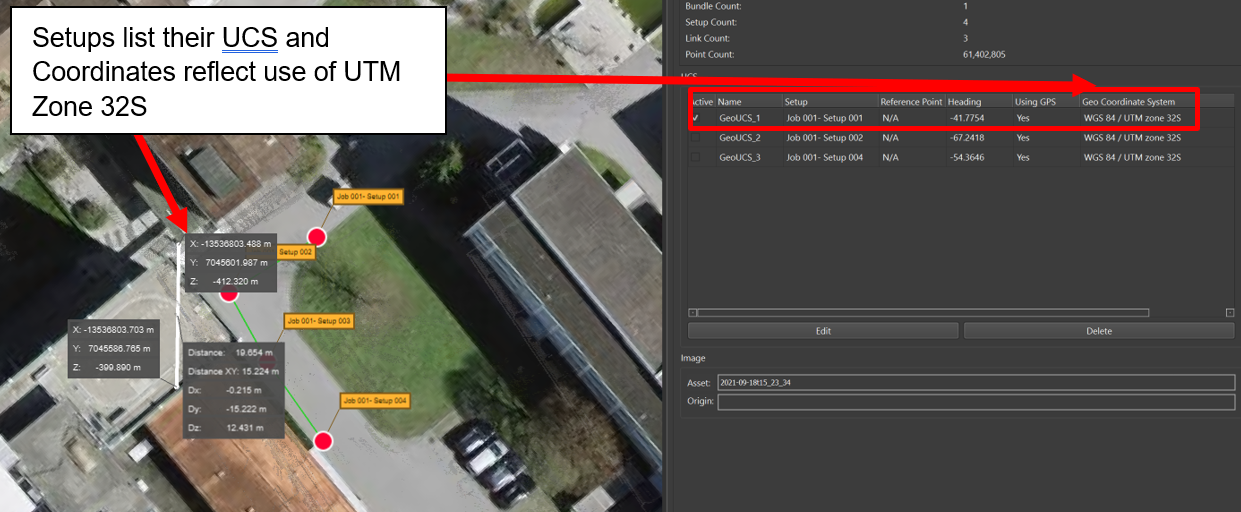1241x512 pixels.
Task: Click the UCS table horizontal scrollbar
Action: click(920, 313)
